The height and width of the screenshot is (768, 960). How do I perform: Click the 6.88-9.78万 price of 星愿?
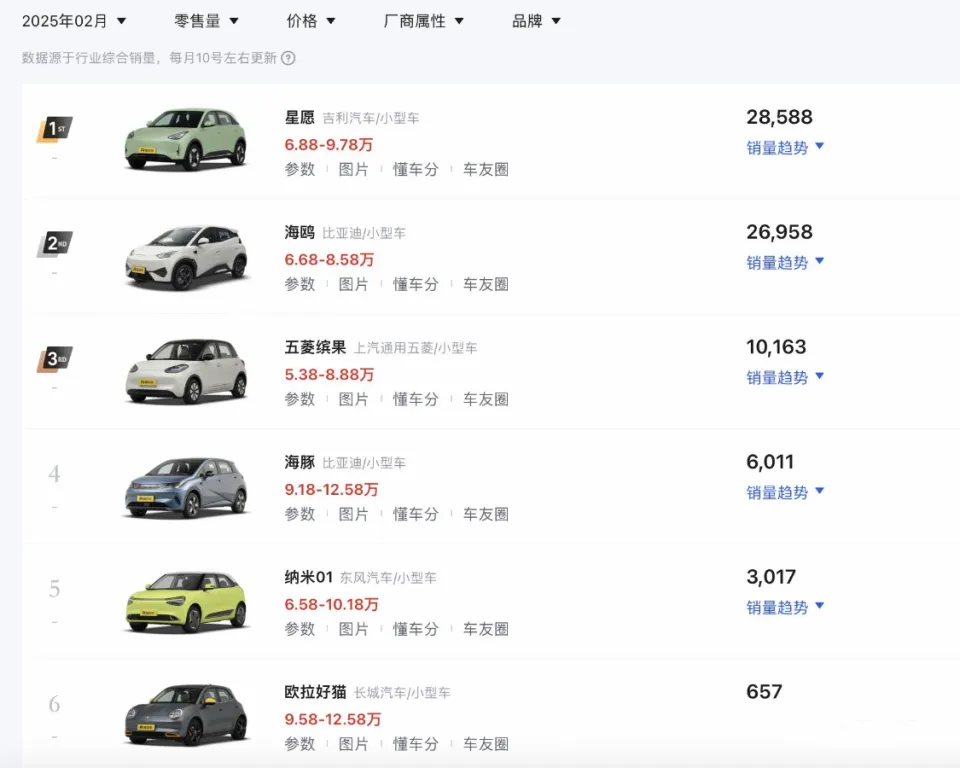tap(329, 145)
